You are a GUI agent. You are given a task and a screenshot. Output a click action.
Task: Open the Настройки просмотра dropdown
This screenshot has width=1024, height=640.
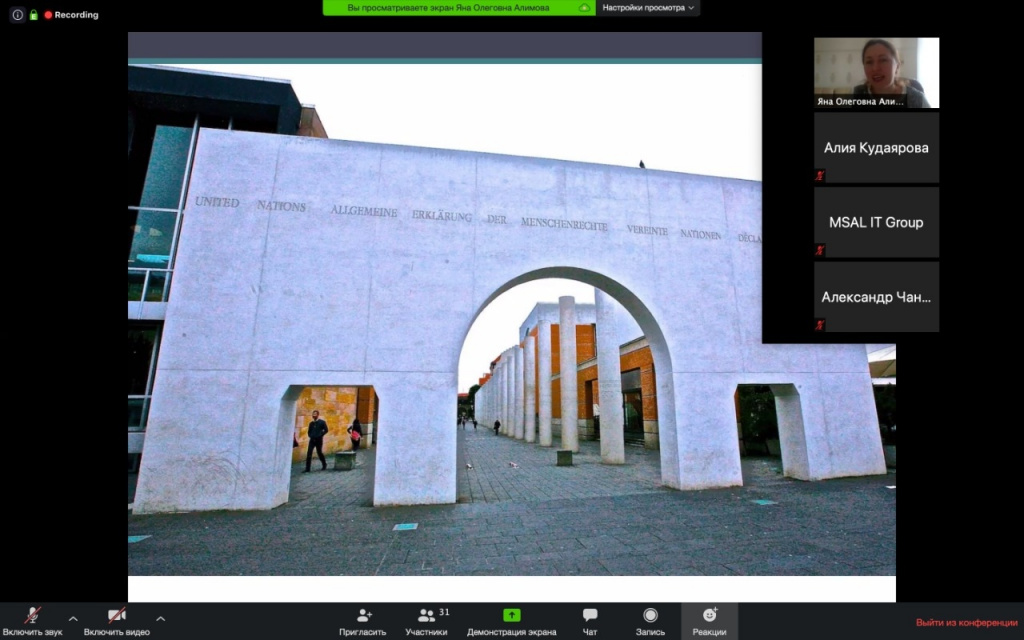[648, 8]
